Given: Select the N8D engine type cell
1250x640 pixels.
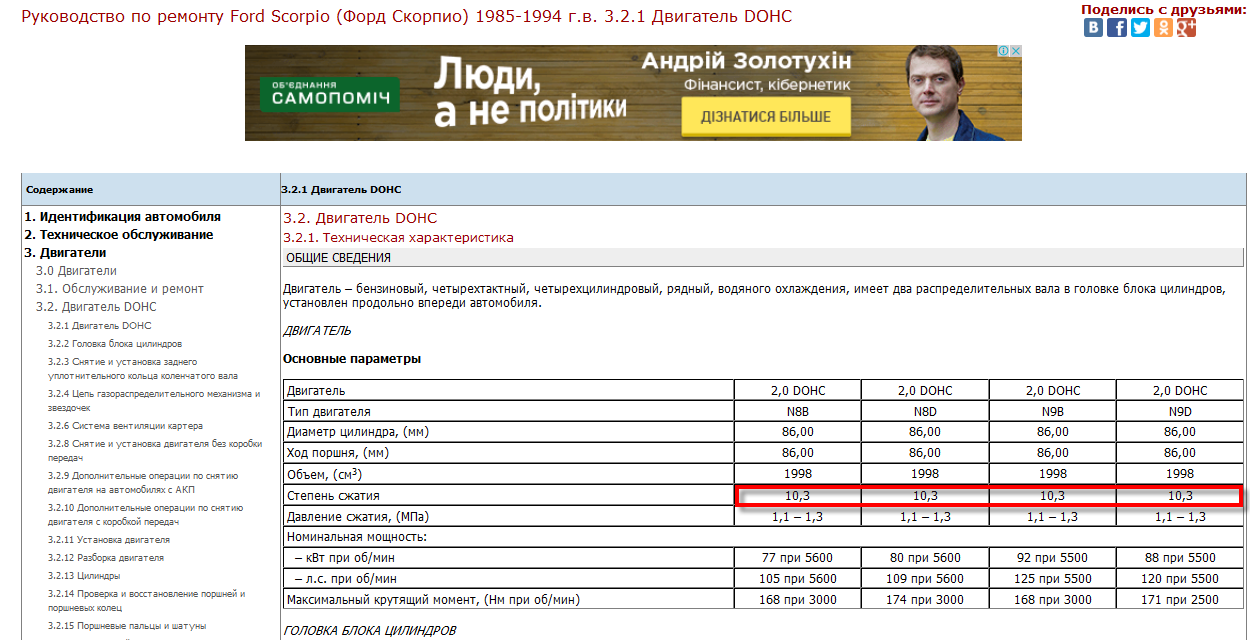Looking at the screenshot, I should tap(925, 411).
